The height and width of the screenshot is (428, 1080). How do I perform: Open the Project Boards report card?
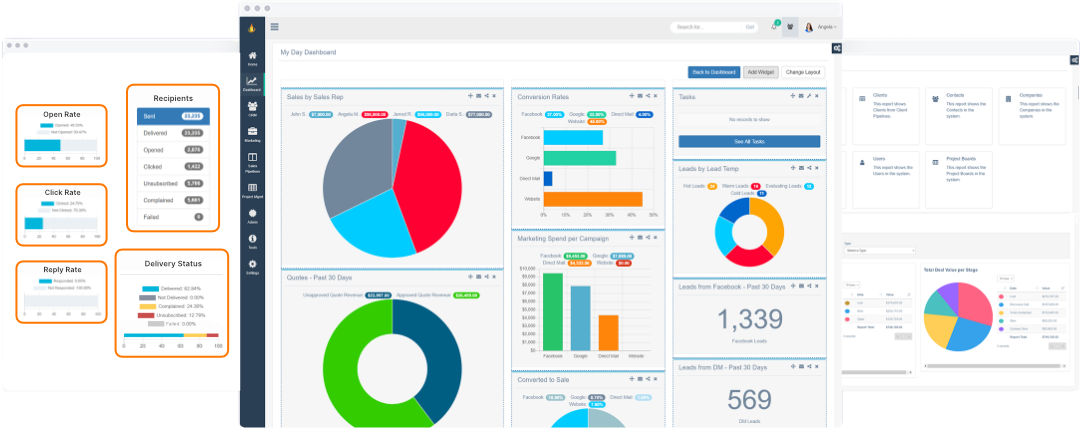(959, 178)
